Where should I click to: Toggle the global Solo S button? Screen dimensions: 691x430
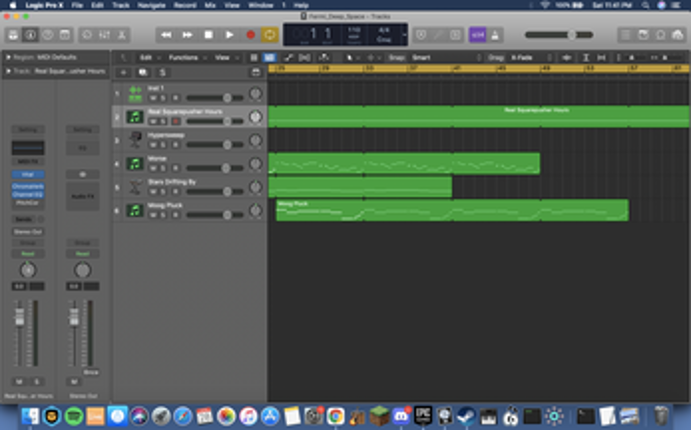point(162,72)
